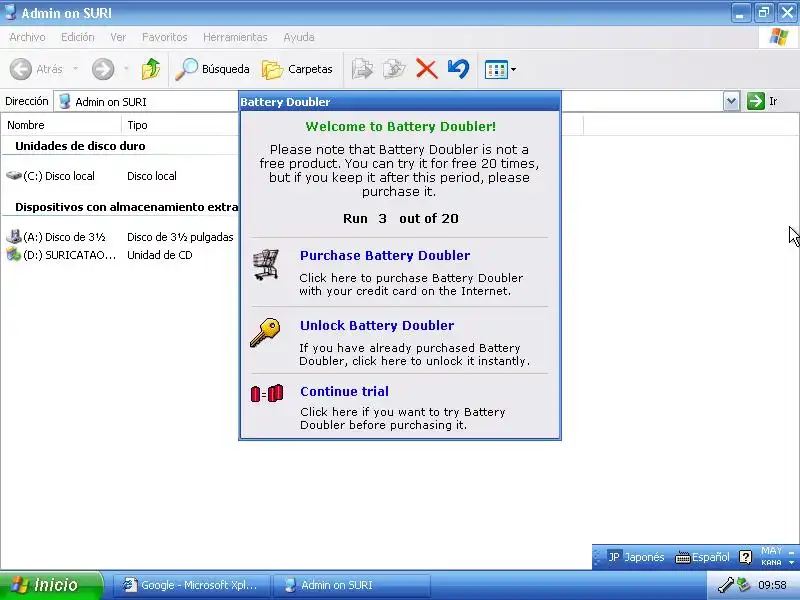Click the blue Undo arrow icon
Image resolution: width=800 pixels, height=600 pixels.
(x=458, y=69)
